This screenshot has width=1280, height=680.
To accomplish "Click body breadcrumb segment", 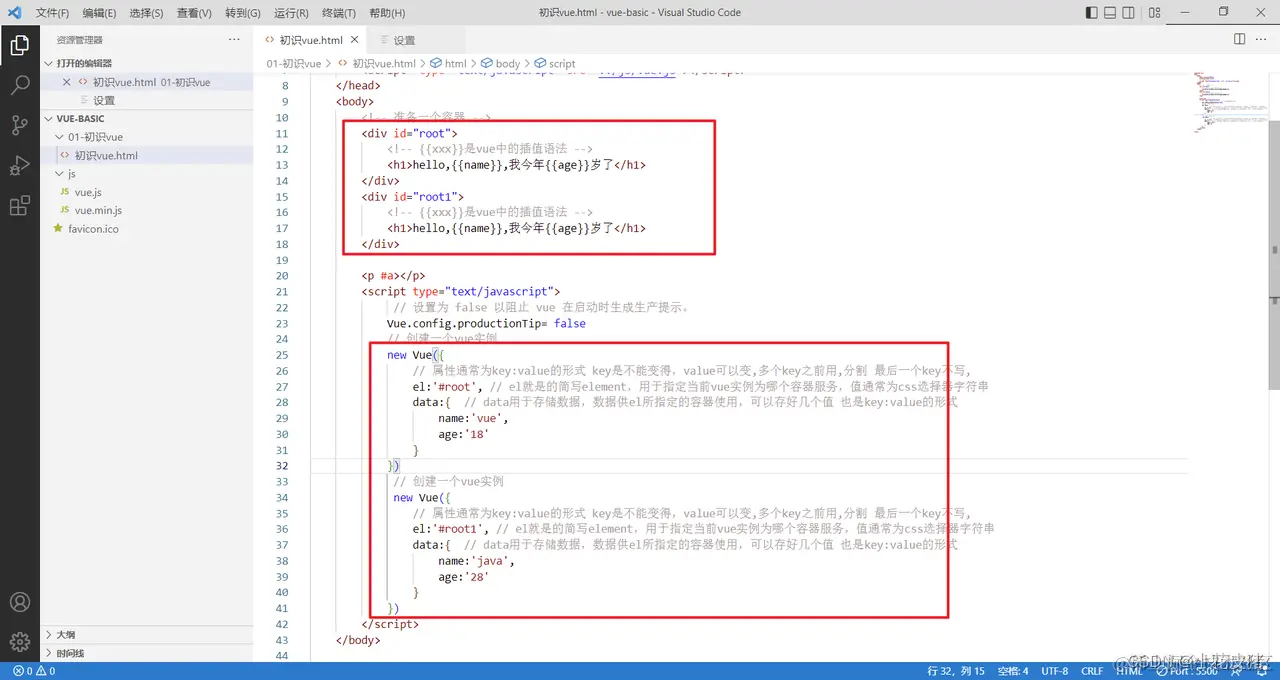I will point(501,63).
